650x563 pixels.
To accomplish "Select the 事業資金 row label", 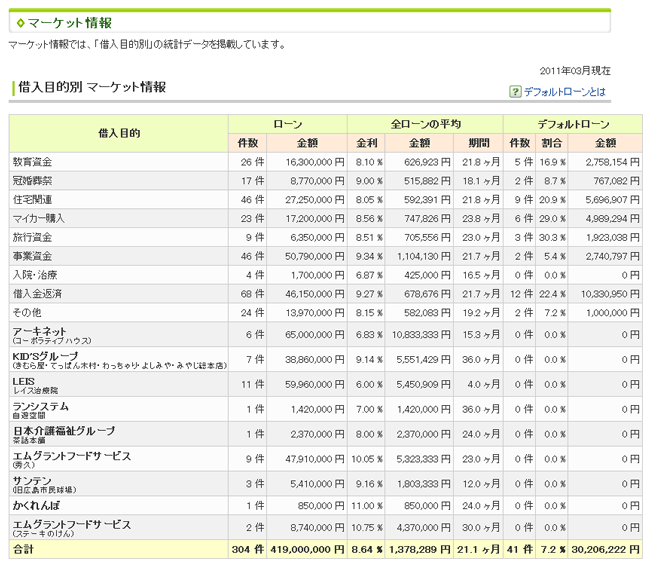I will (32, 256).
